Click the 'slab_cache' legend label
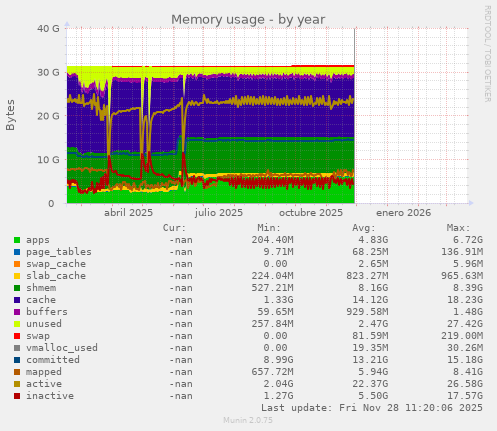497x431 pixels. tap(56, 276)
